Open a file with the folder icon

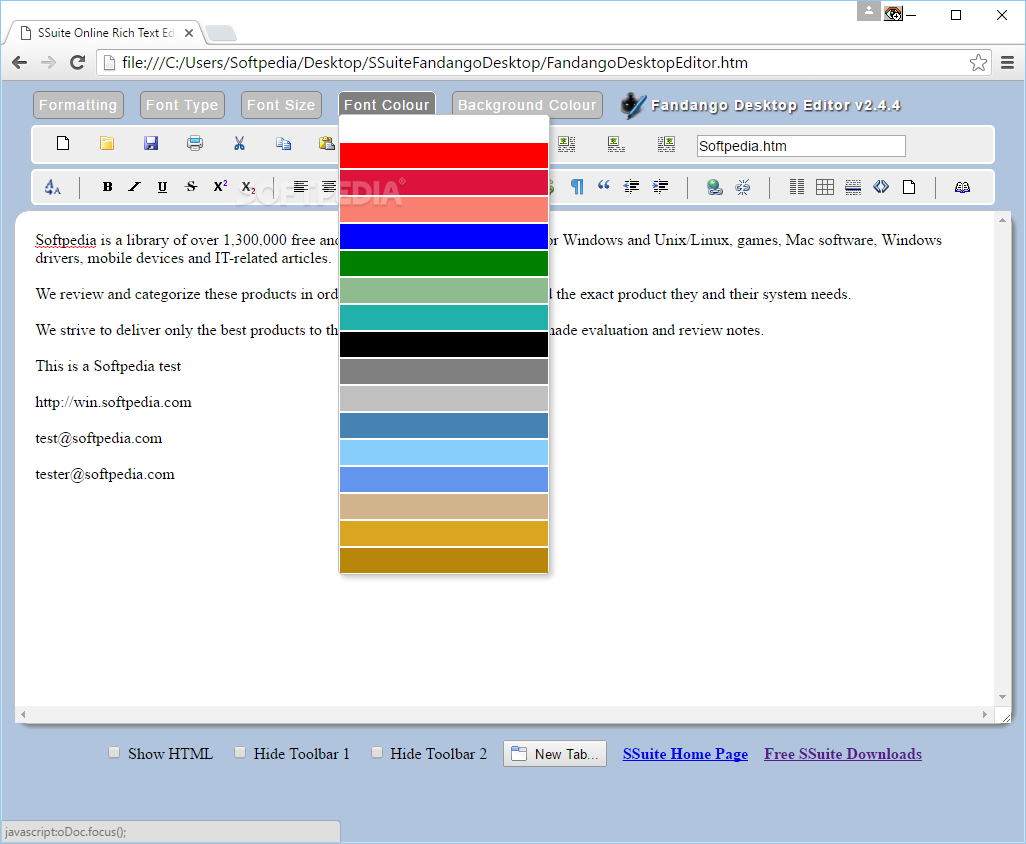pyautogui.click(x=107, y=143)
